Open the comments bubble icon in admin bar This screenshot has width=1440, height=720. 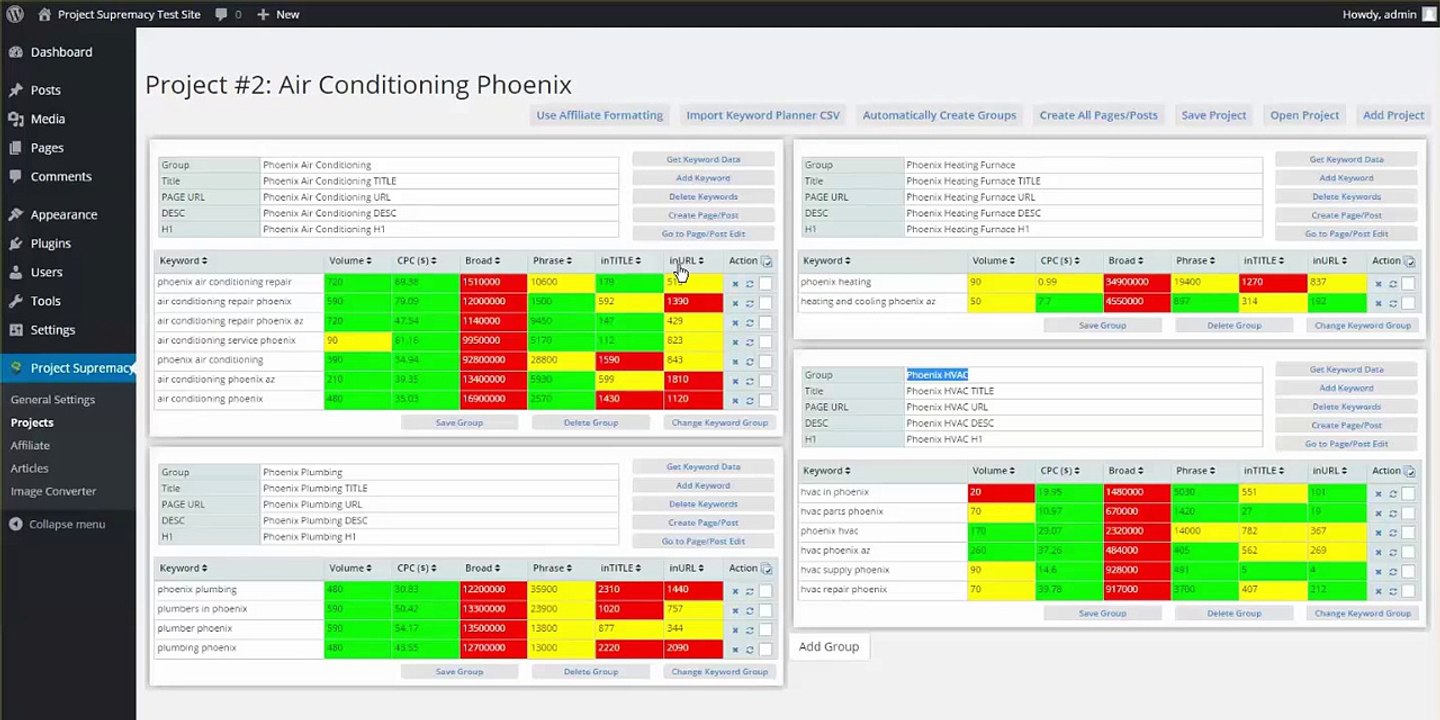[222, 14]
